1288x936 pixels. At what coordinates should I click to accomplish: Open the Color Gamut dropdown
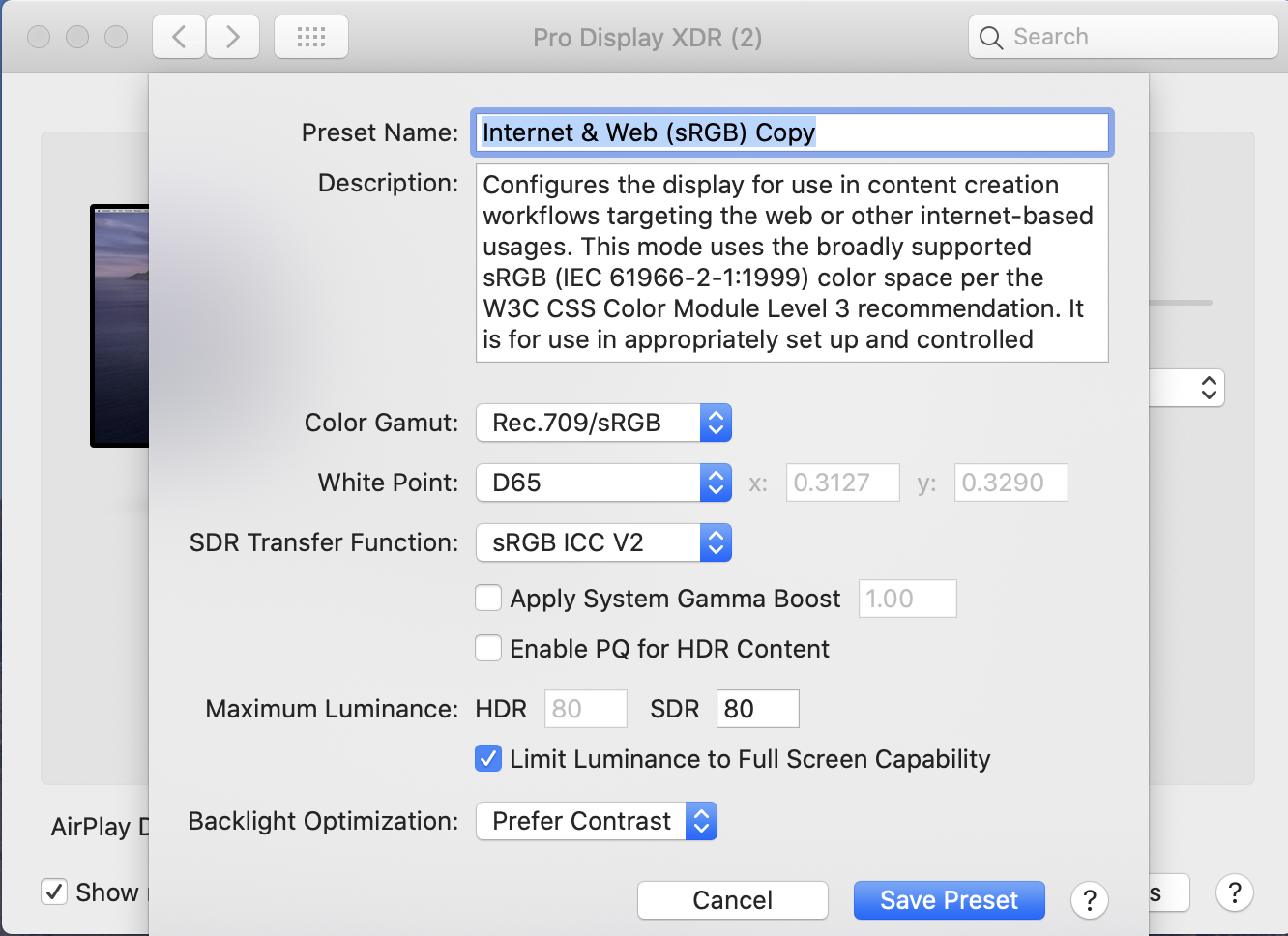pos(603,423)
